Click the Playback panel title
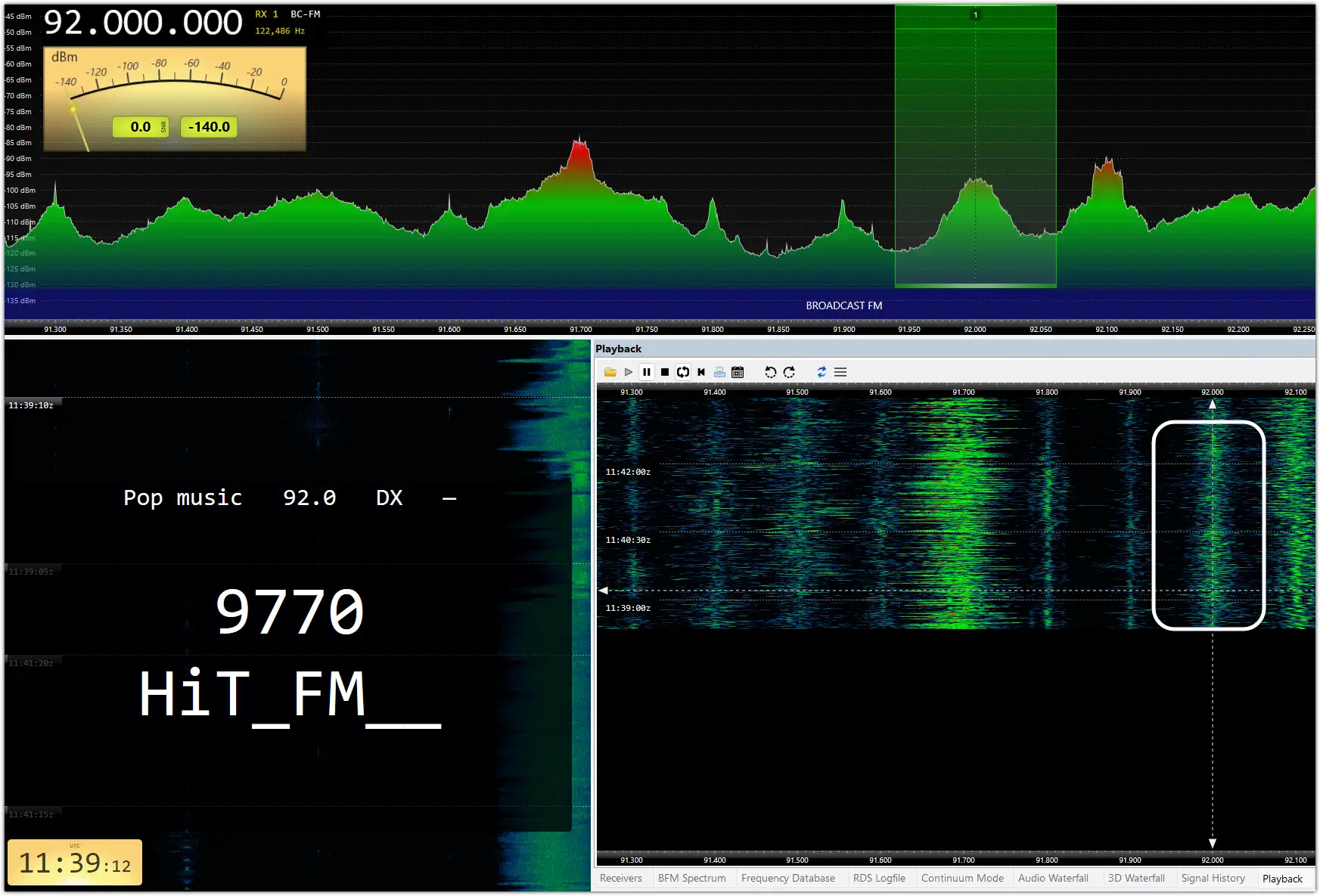The width and height of the screenshot is (1320, 896). 618,349
